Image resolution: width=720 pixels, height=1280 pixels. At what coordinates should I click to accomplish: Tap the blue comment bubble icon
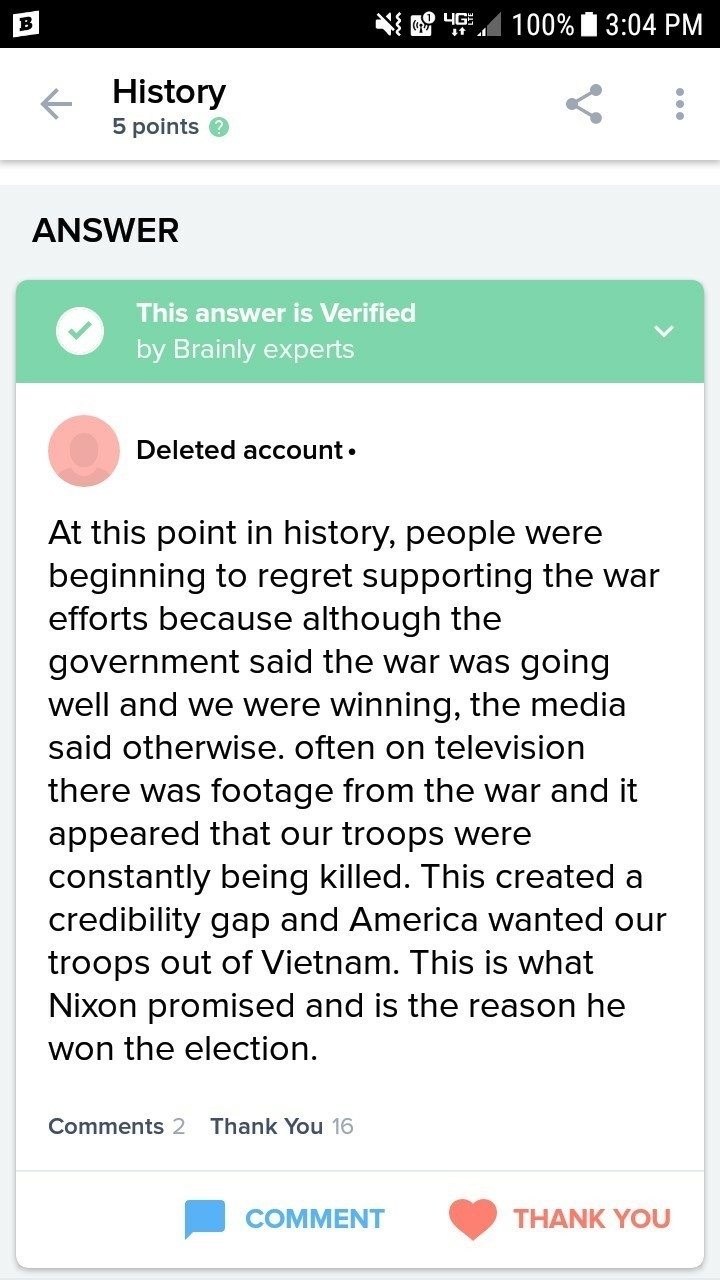pos(205,1219)
